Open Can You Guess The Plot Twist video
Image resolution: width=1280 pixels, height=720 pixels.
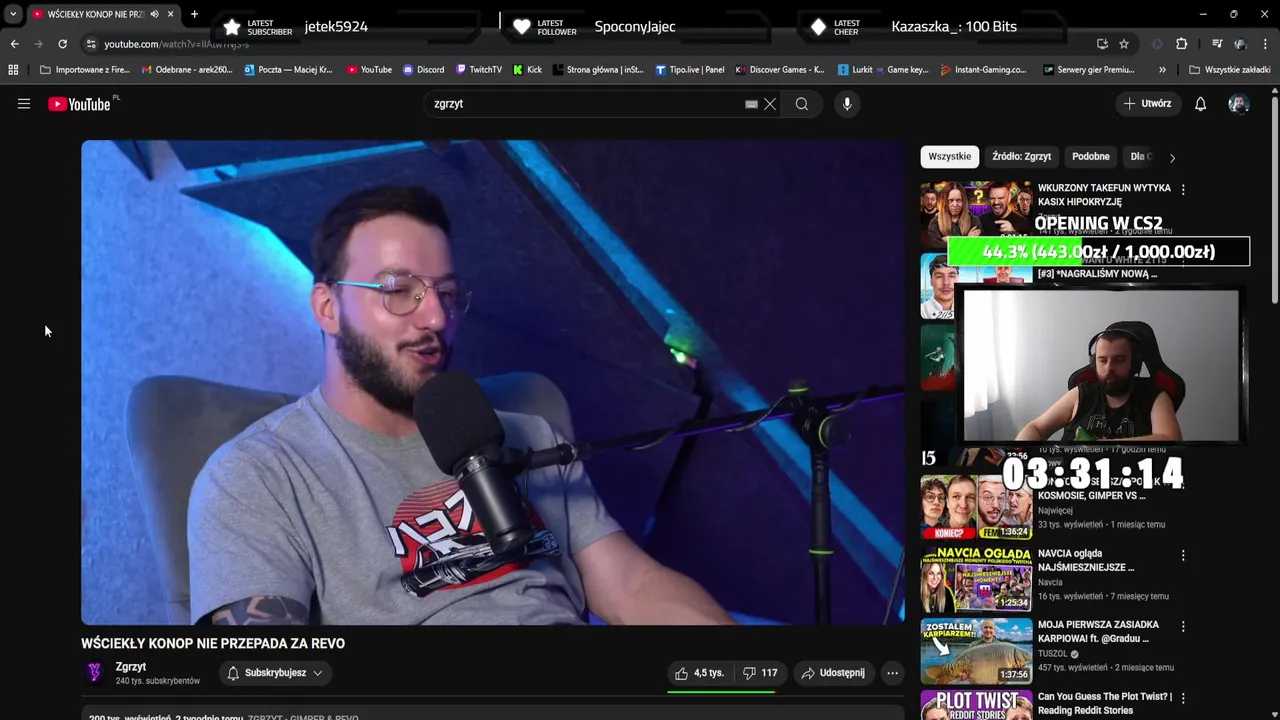(x=1105, y=703)
